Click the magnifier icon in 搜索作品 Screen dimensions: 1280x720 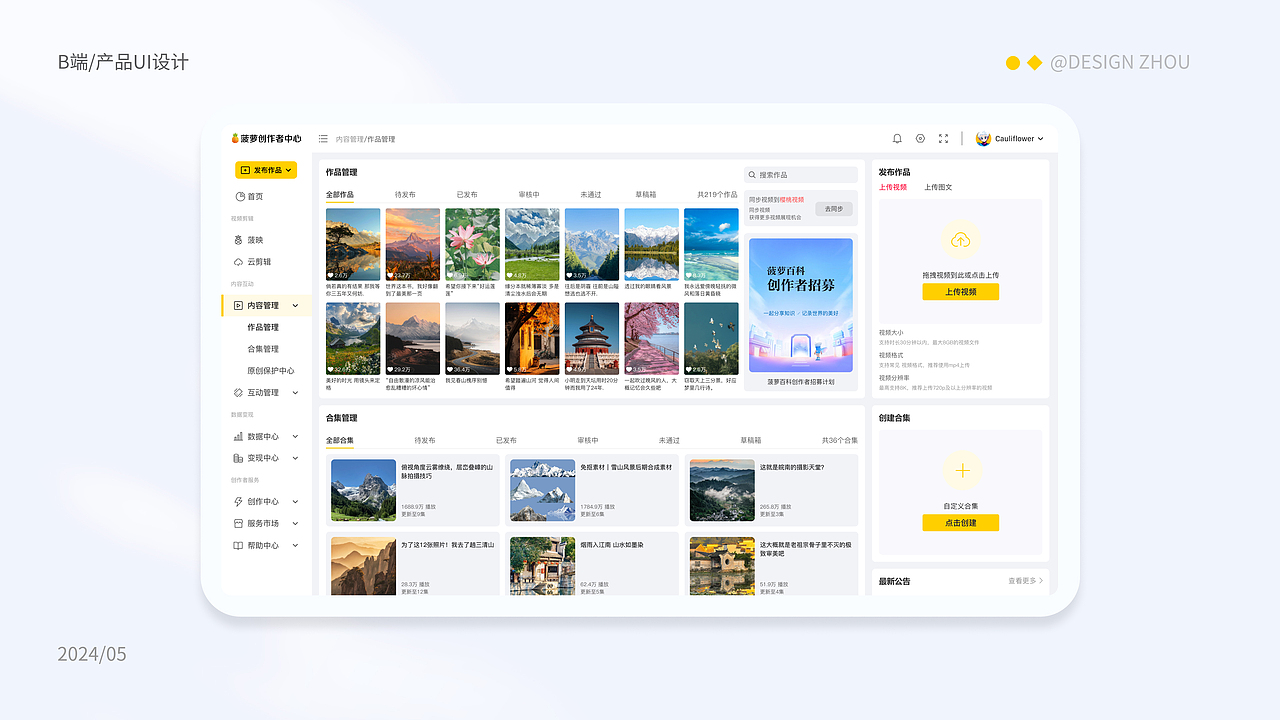[752, 175]
